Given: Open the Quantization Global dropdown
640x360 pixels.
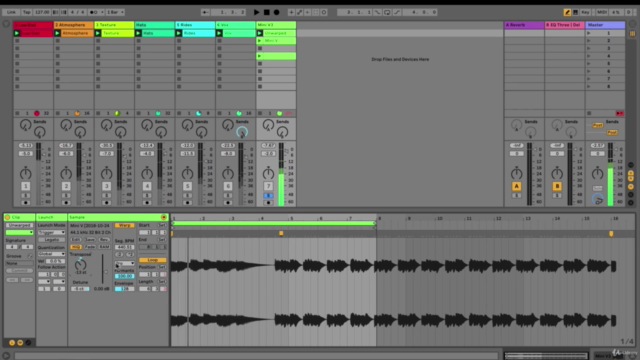Looking at the screenshot, I should point(51,254).
